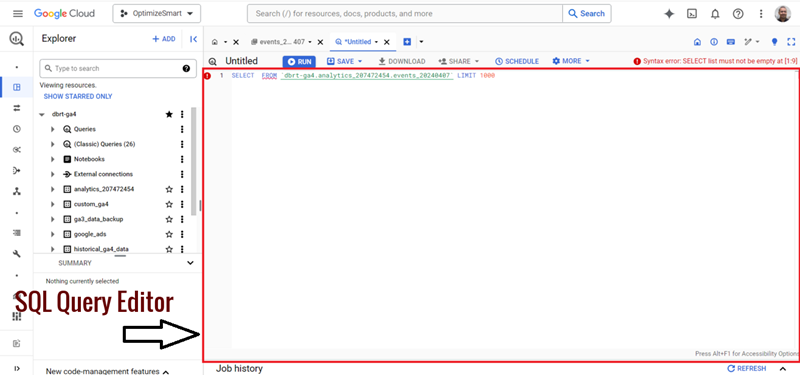
Task: Open more options for Notebooks row
Action: [182, 159]
